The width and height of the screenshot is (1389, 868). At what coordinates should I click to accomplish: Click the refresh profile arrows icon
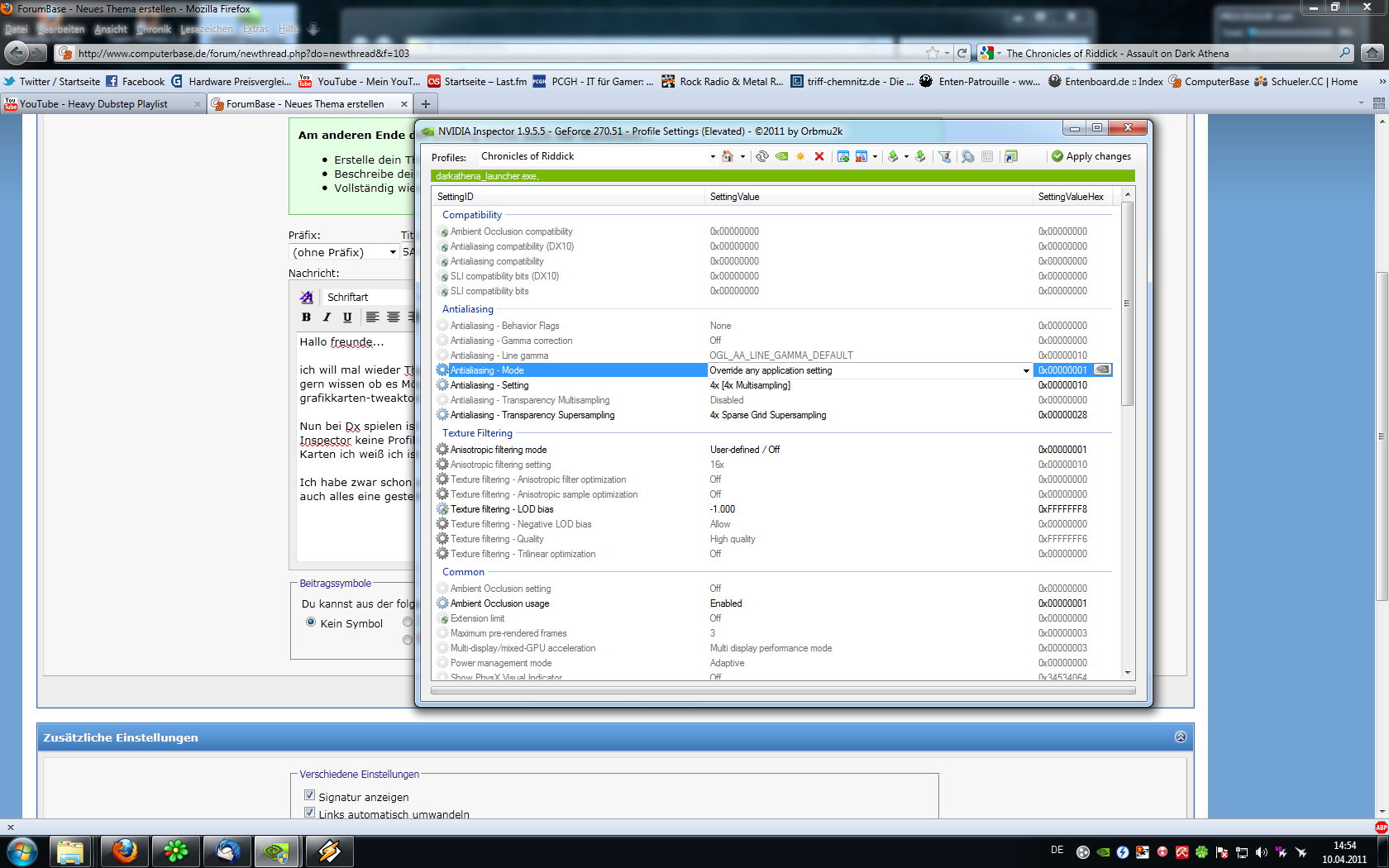[762, 156]
